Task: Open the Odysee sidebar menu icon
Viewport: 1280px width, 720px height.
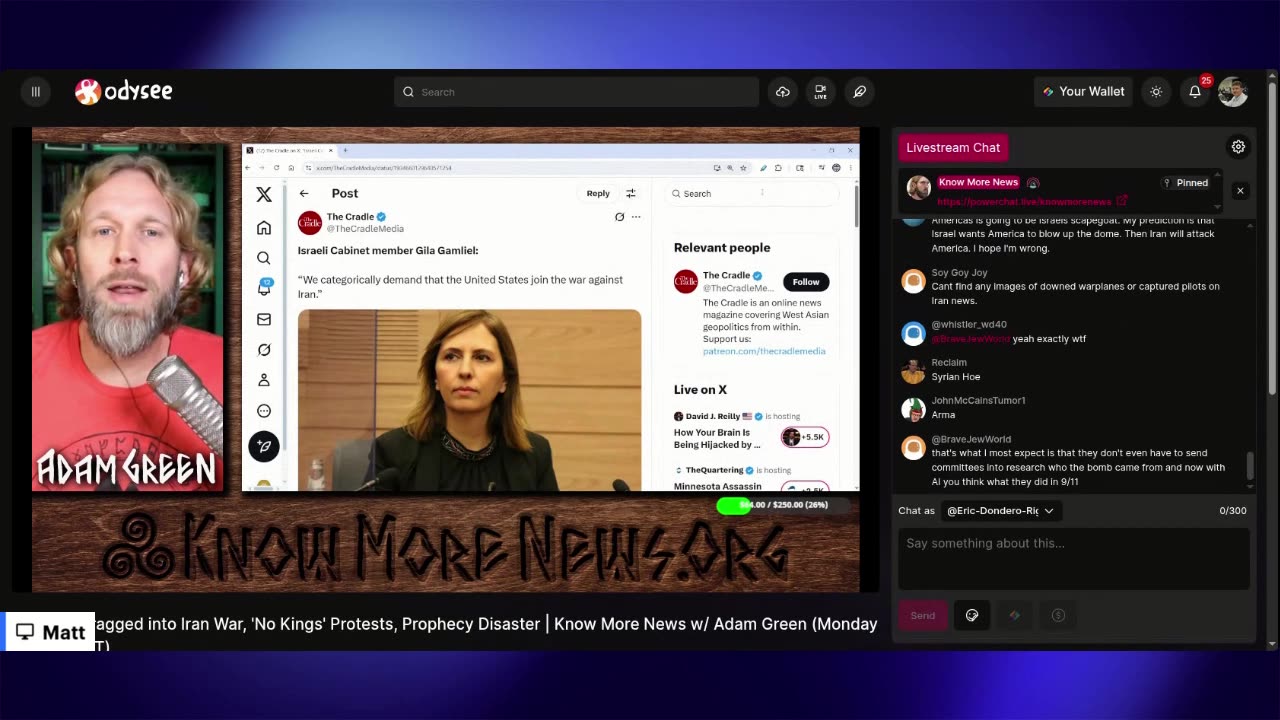Action: pyautogui.click(x=36, y=92)
